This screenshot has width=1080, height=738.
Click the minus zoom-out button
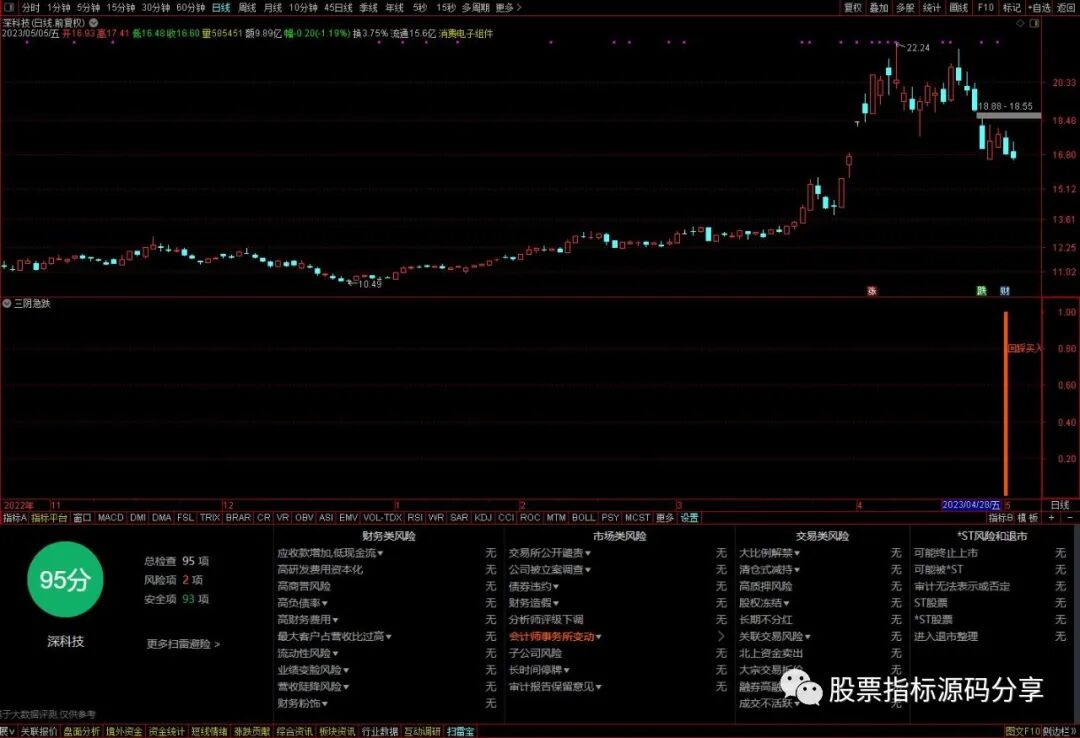click(x=1070, y=517)
